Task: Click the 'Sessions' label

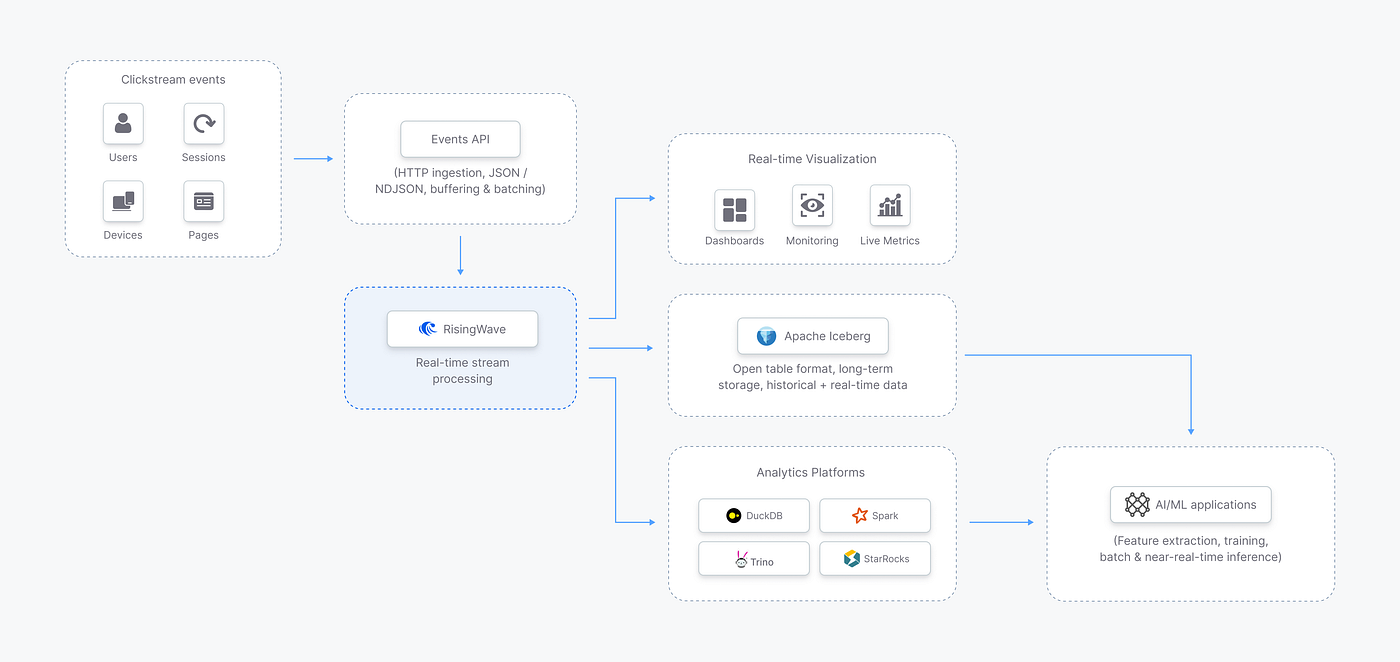Action: 204,157
